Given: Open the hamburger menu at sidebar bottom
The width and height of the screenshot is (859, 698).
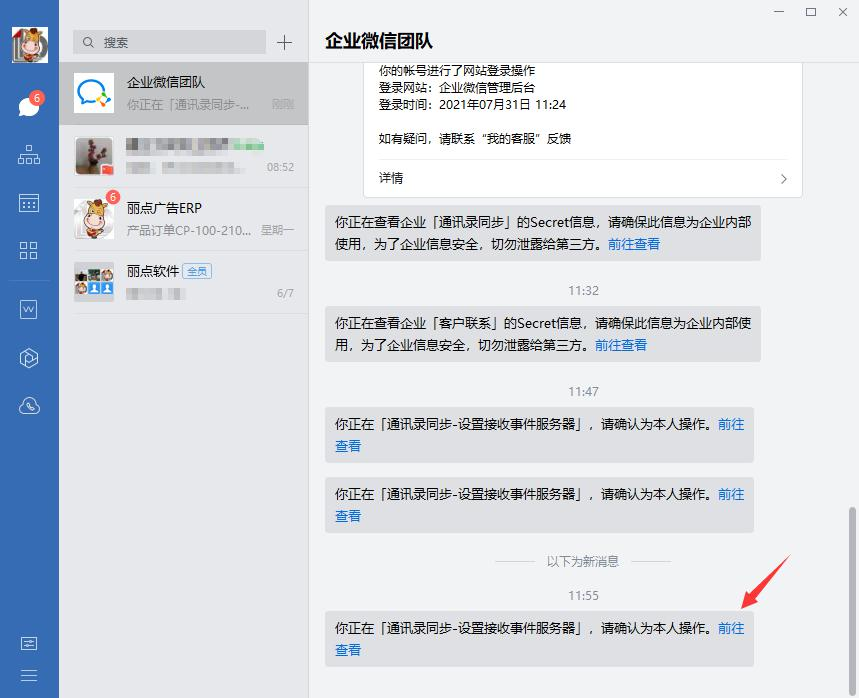Looking at the screenshot, I should click(x=29, y=676).
